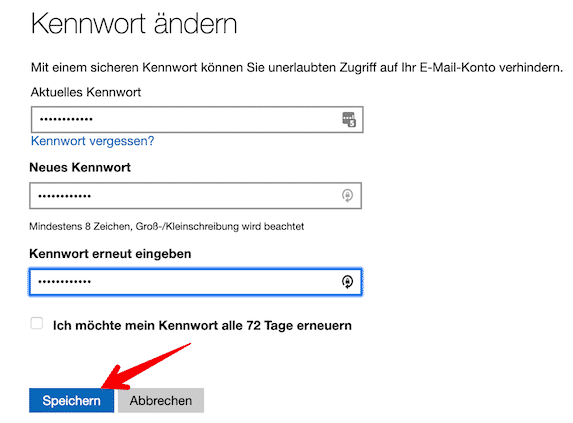Focus the Aktuelles Kennwort input field
This screenshot has width=573, height=423.
197,119
